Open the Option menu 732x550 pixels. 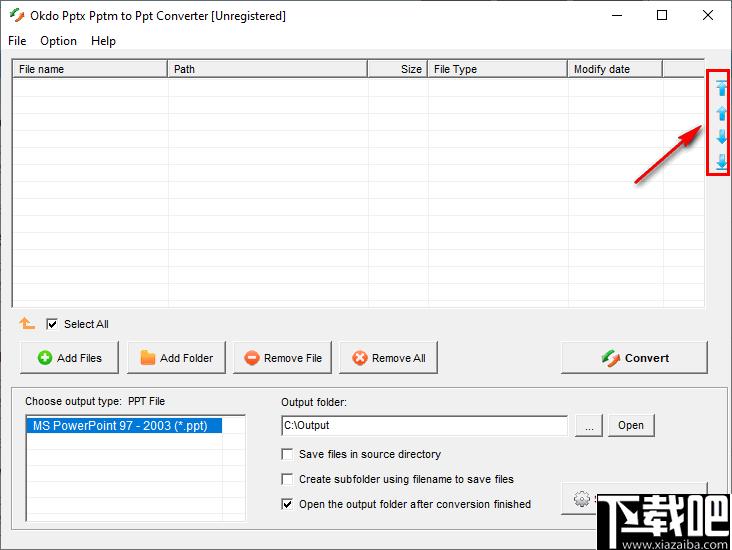[x=58, y=41]
